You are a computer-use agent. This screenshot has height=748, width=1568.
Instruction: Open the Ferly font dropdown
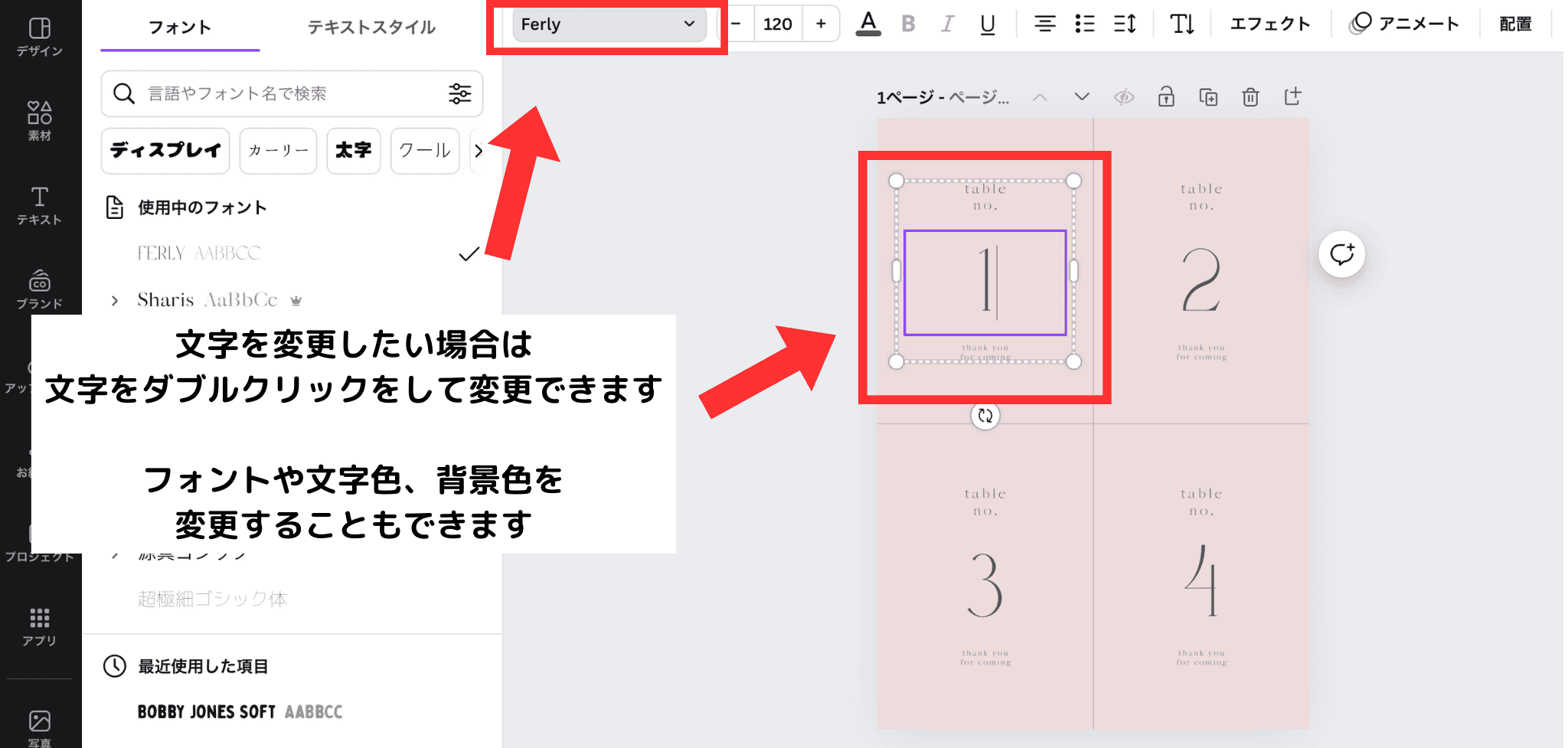(x=608, y=24)
